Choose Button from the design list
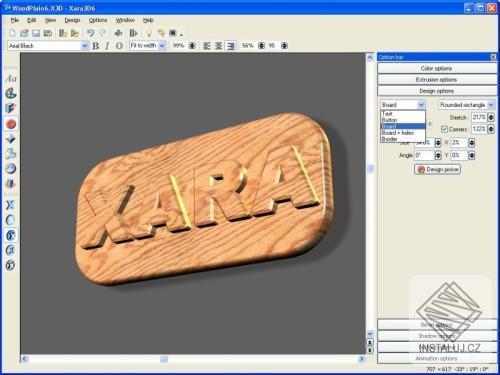Image resolution: width=500 pixels, height=375 pixels. click(403, 120)
